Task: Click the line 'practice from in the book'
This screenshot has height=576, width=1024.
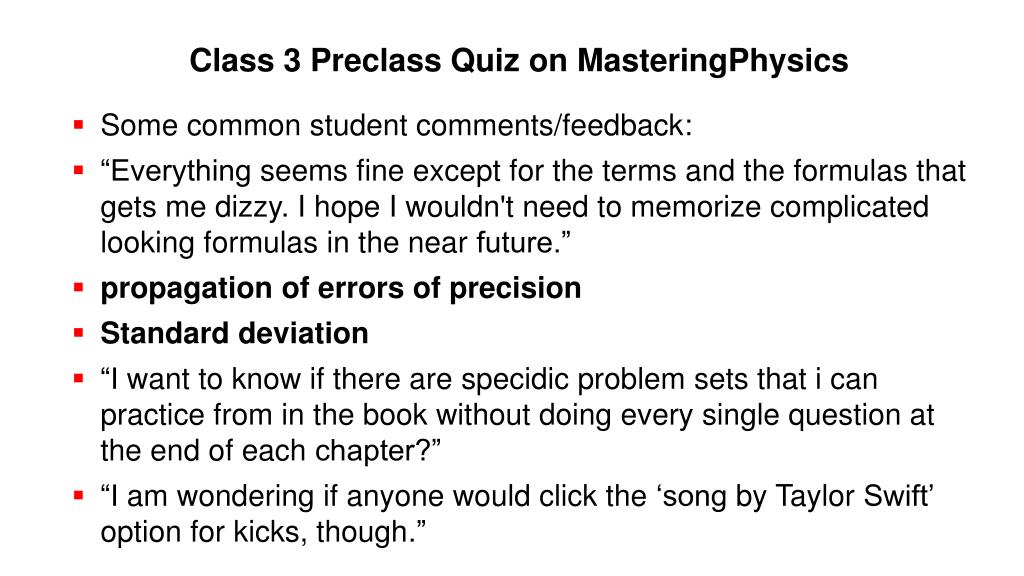Action: click(517, 415)
